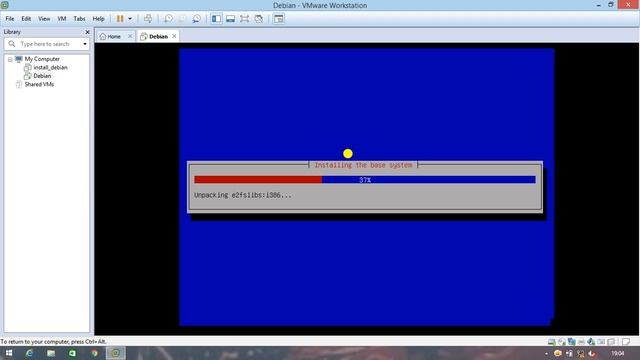Click the printer status bar icon
Image resolution: width=640 pixels, height=360 pixels.
[582, 342]
